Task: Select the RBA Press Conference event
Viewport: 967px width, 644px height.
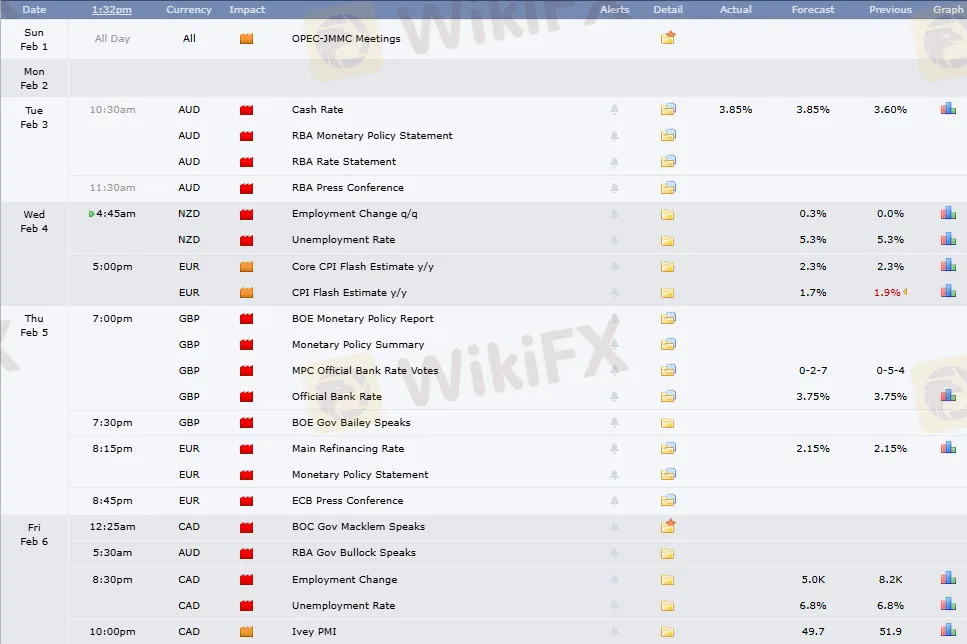Action: point(348,188)
